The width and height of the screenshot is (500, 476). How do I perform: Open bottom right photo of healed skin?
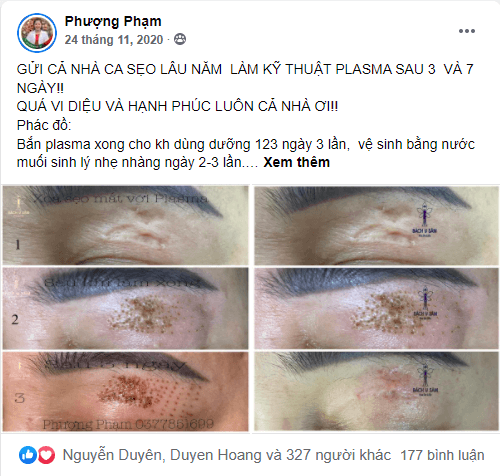coord(377,391)
